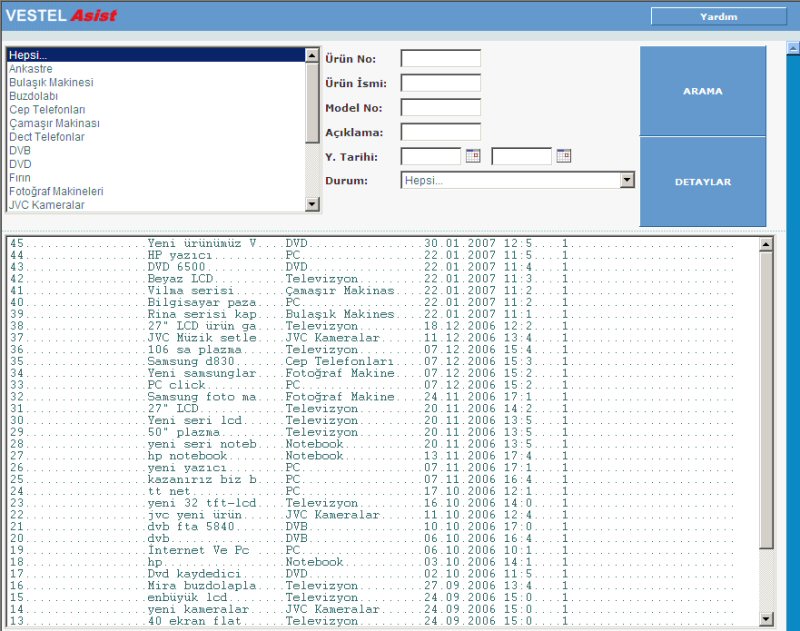
Task: Select row 39 Rina serisi kap
Action: coord(383,314)
